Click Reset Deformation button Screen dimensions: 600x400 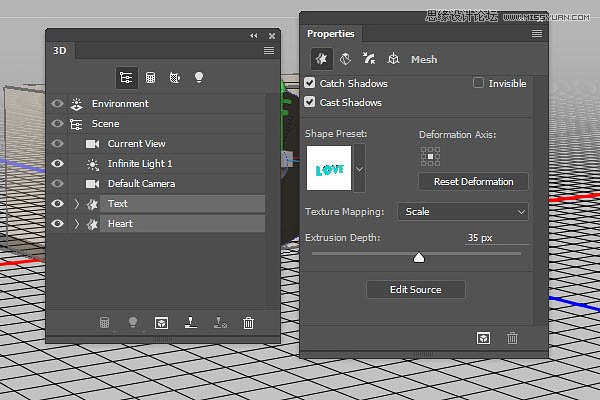[x=474, y=181]
